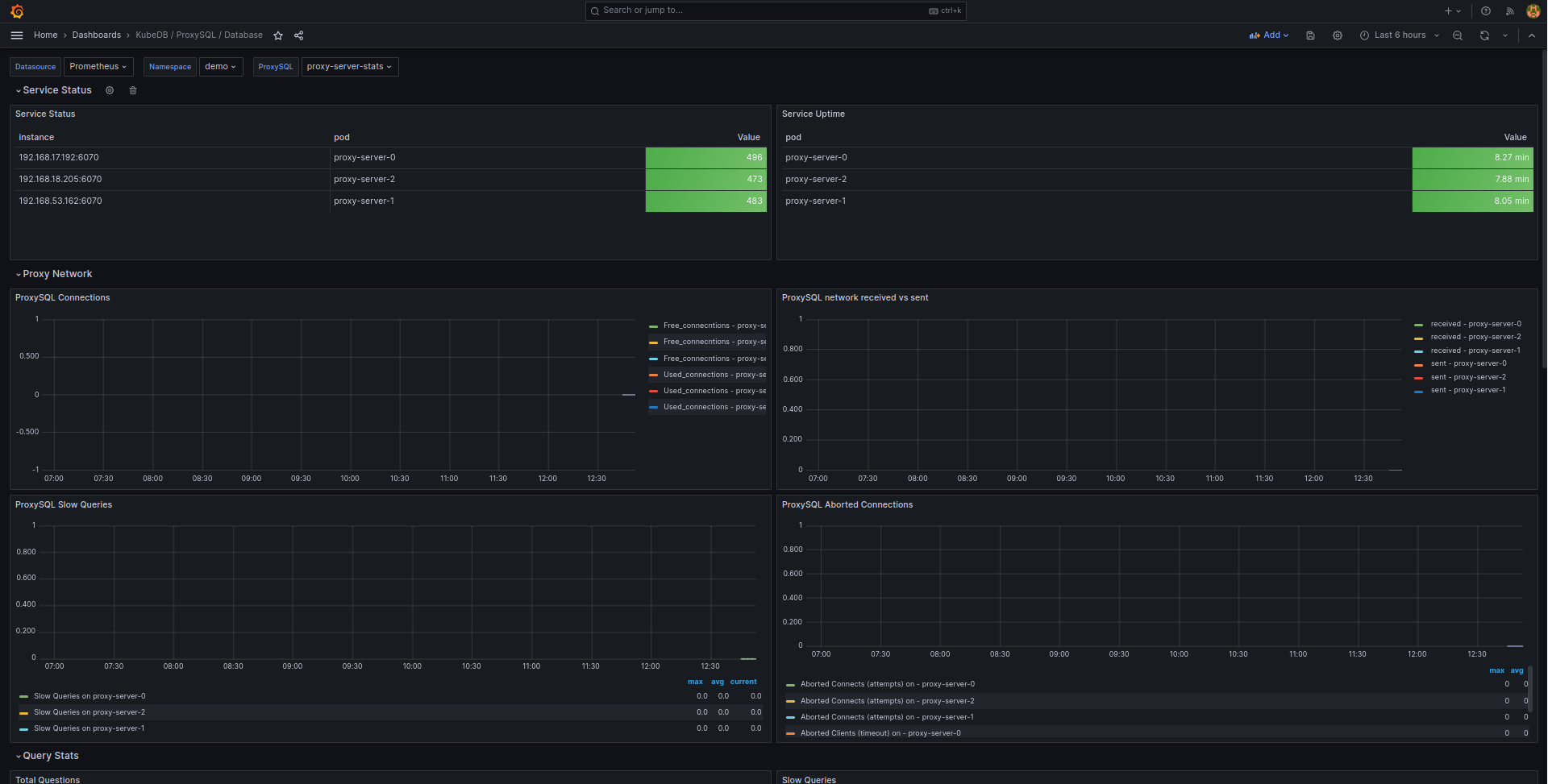Image resolution: width=1548 pixels, height=784 pixels.
Task: Open the Namespace 'demo' dropdown
Action: [x=220, y=67]
